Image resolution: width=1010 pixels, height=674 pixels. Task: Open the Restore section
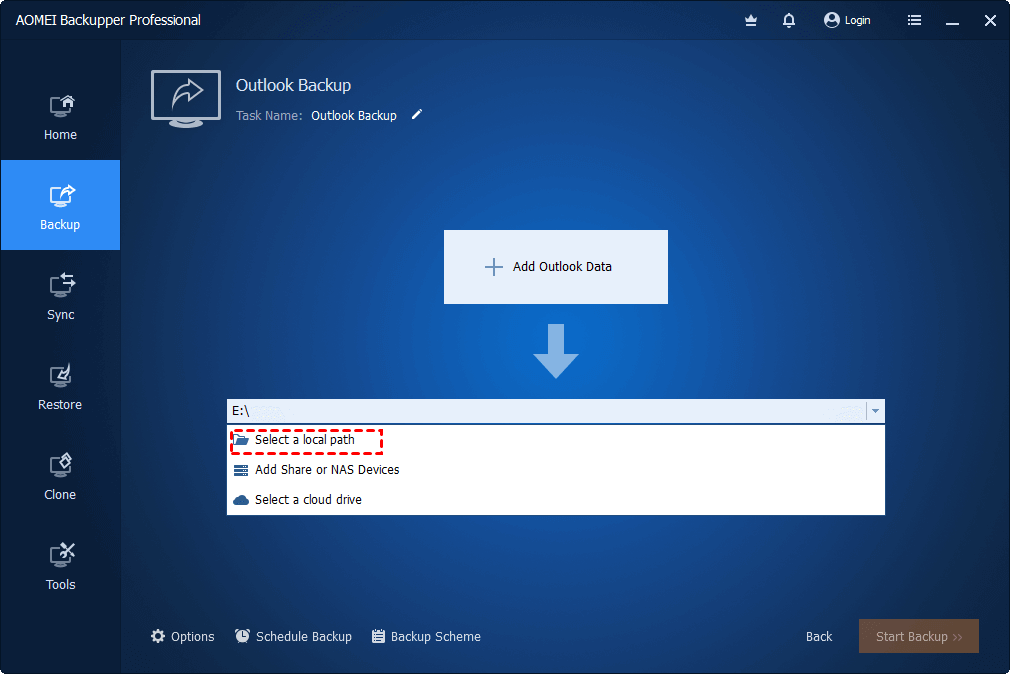point(60,386)
